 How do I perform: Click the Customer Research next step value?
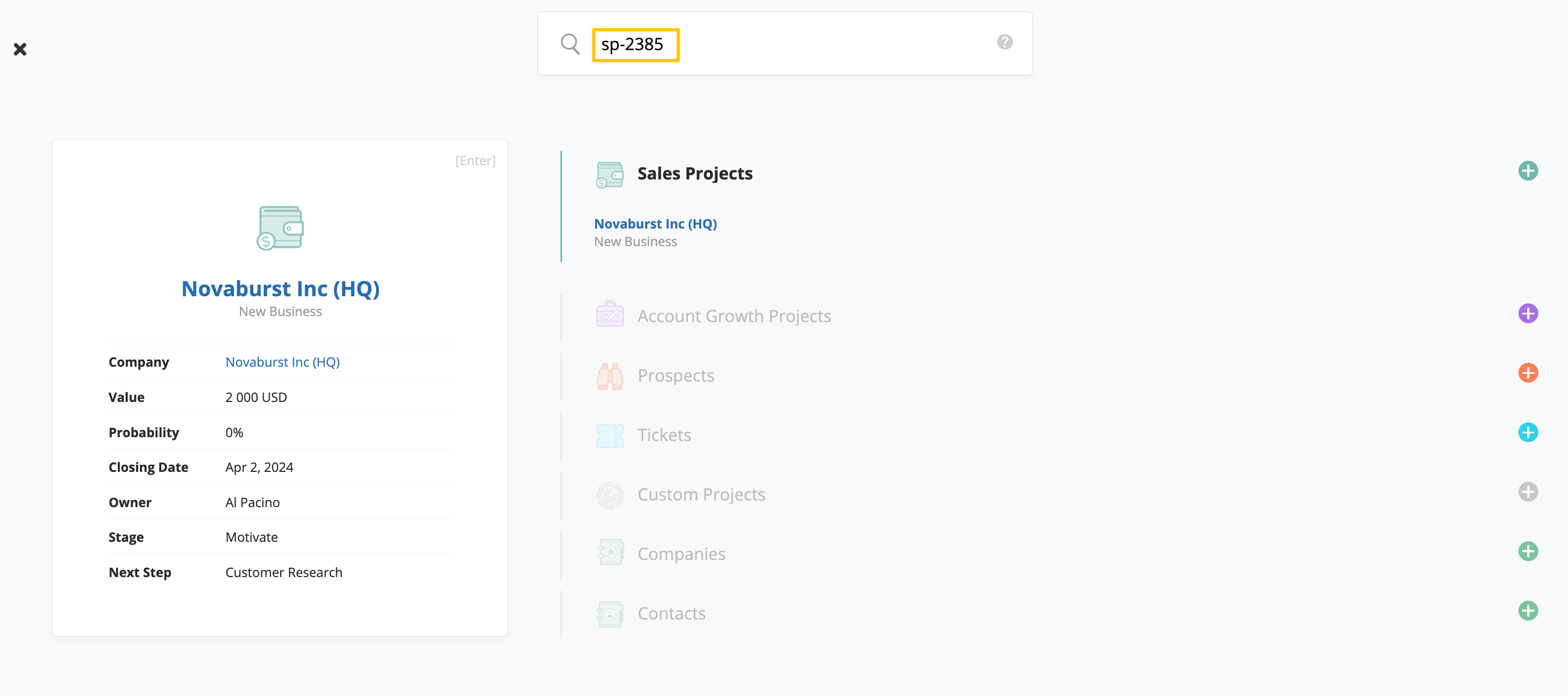(x=284, y=573)
